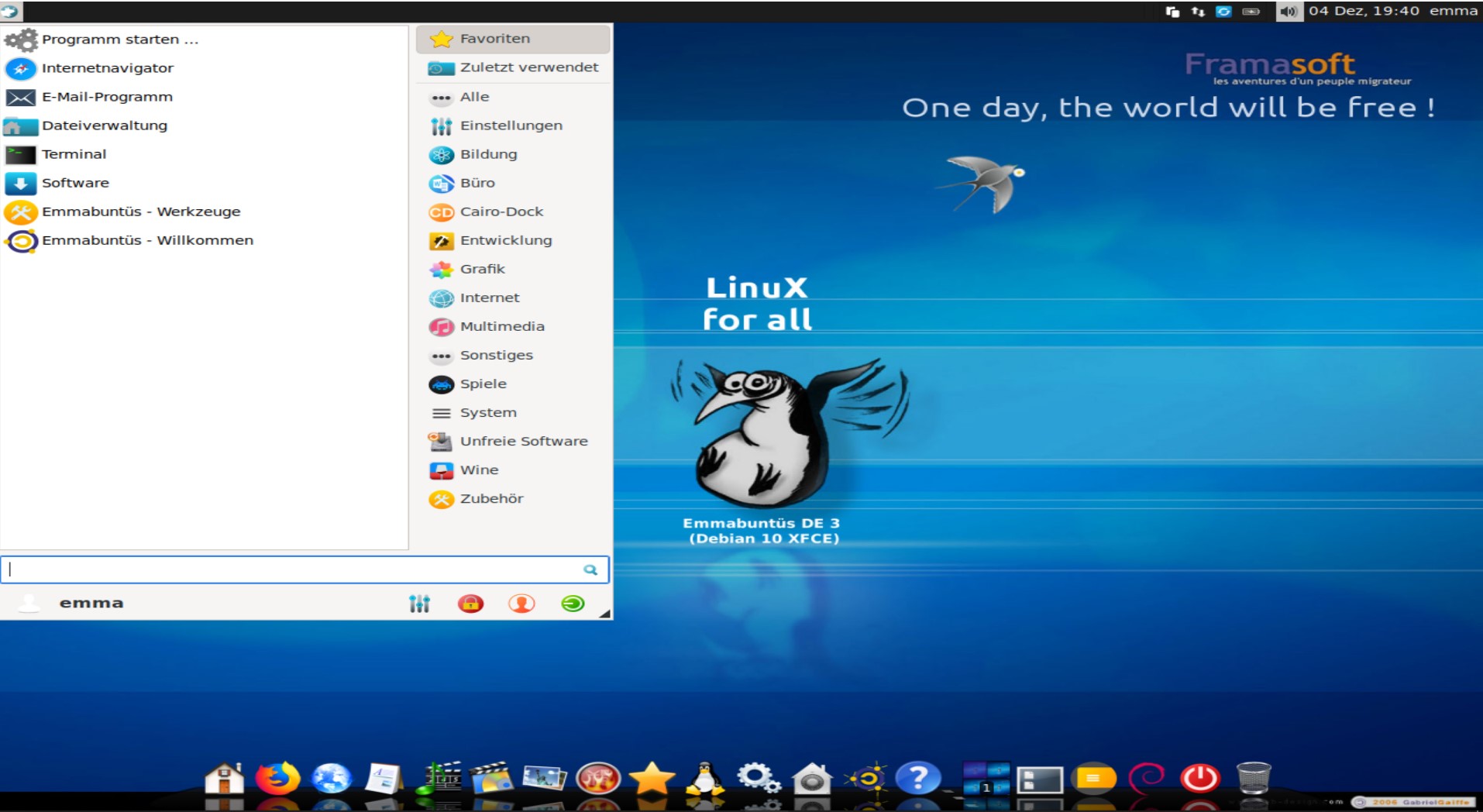Screen dimensions: 1483x812
Task: Launch Firefox from the dock
Action: pyautogui.click(x=277, y=779)
